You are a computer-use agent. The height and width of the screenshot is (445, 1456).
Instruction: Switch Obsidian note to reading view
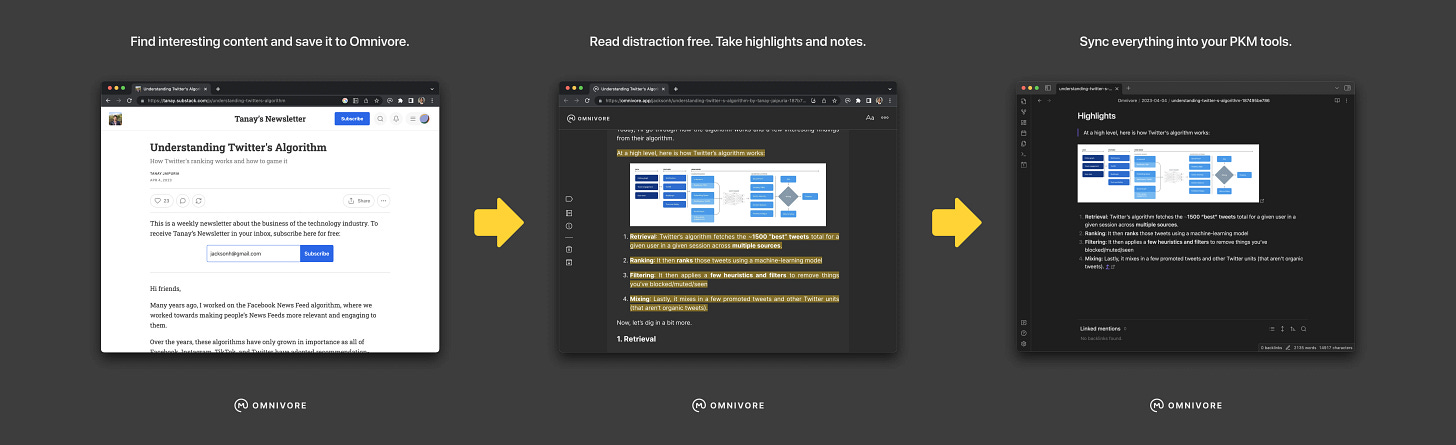(x=1337, y=100)
